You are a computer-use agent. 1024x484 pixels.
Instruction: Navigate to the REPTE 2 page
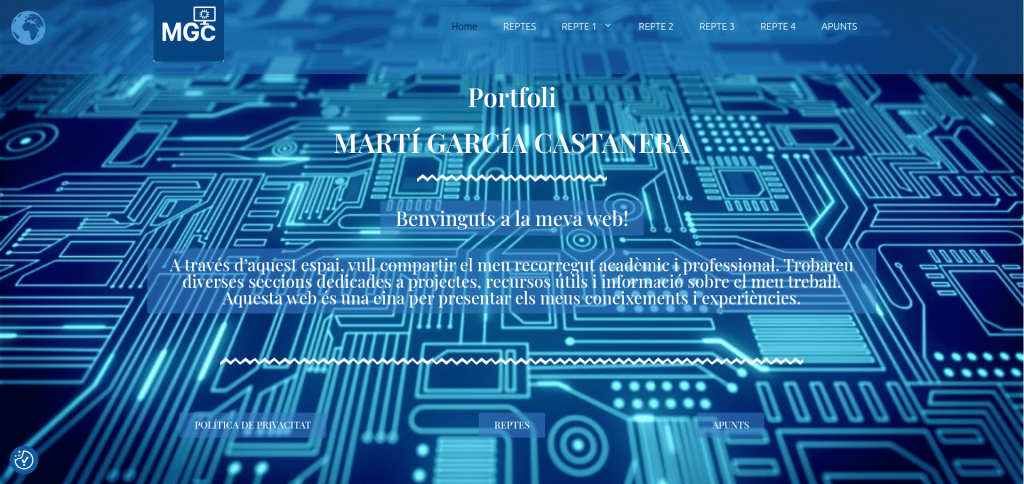point(655,27)
